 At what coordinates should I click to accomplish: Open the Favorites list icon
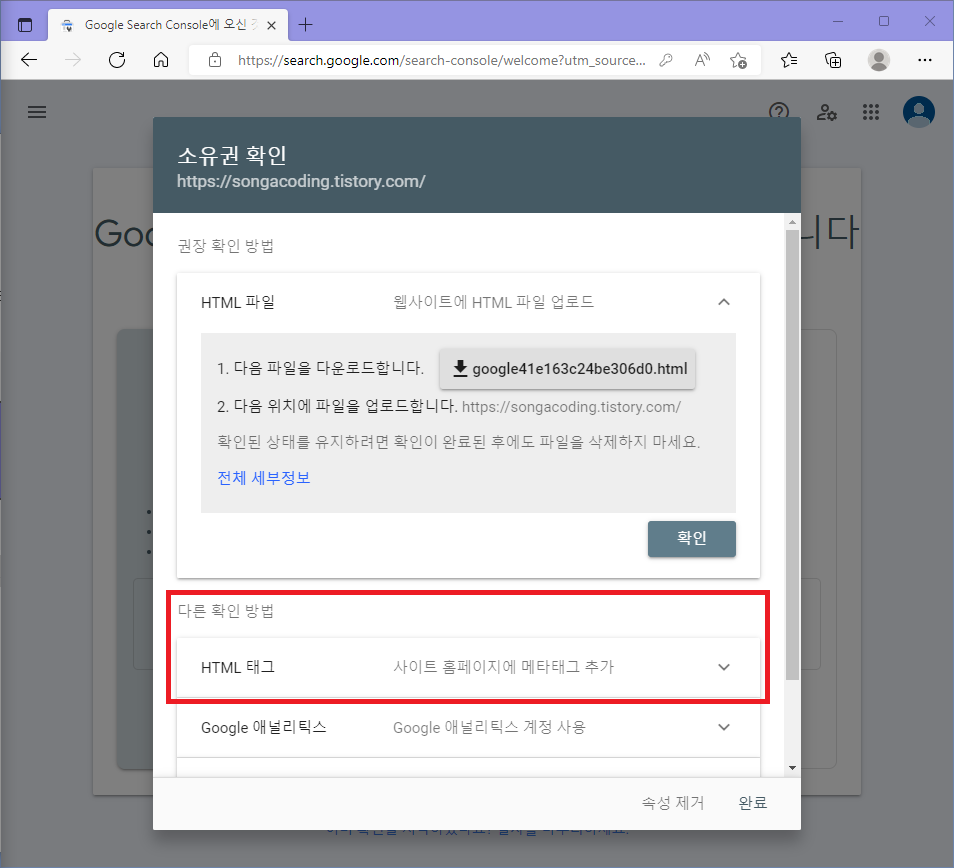click(789, 60)
